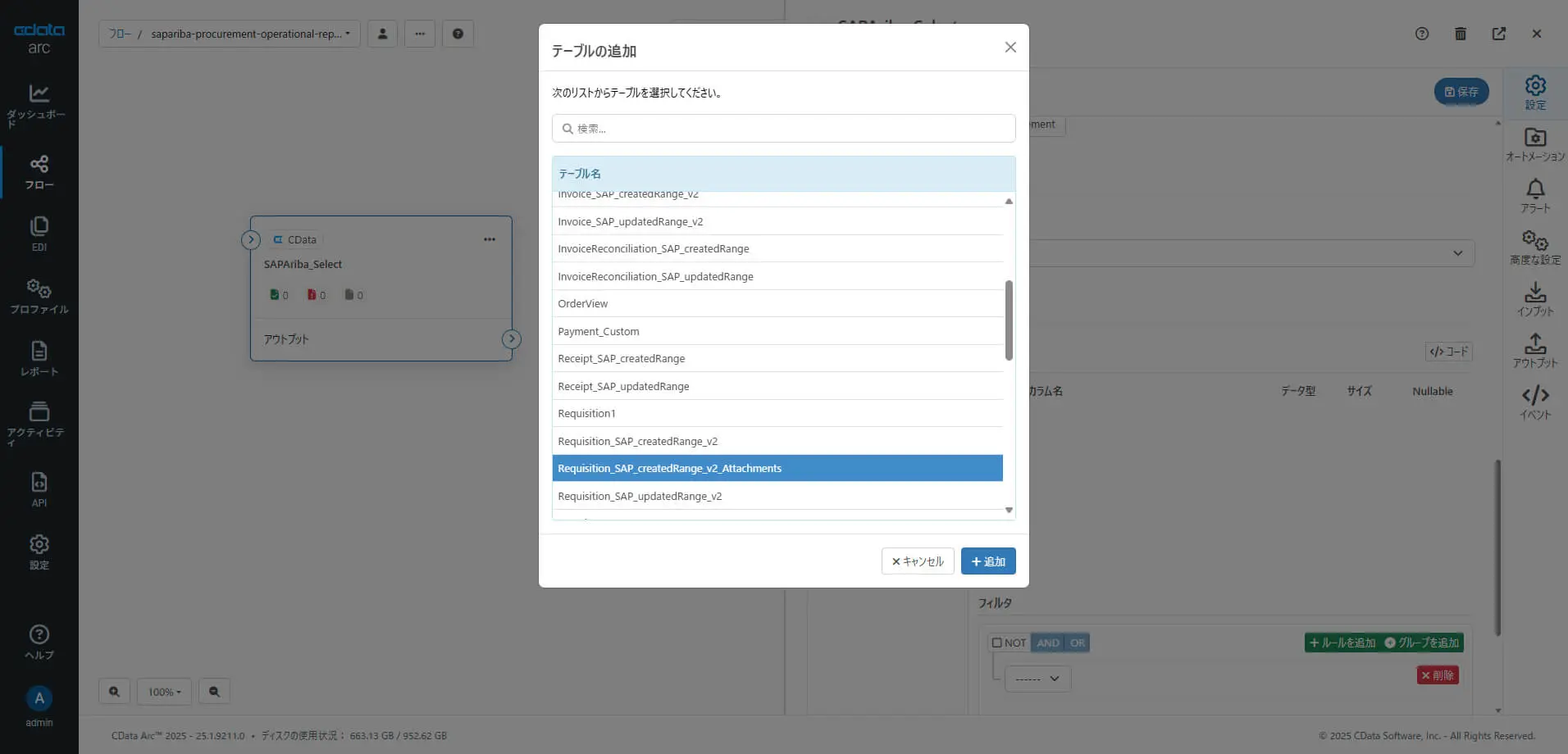Select AND filter condition

[1047, 643]
